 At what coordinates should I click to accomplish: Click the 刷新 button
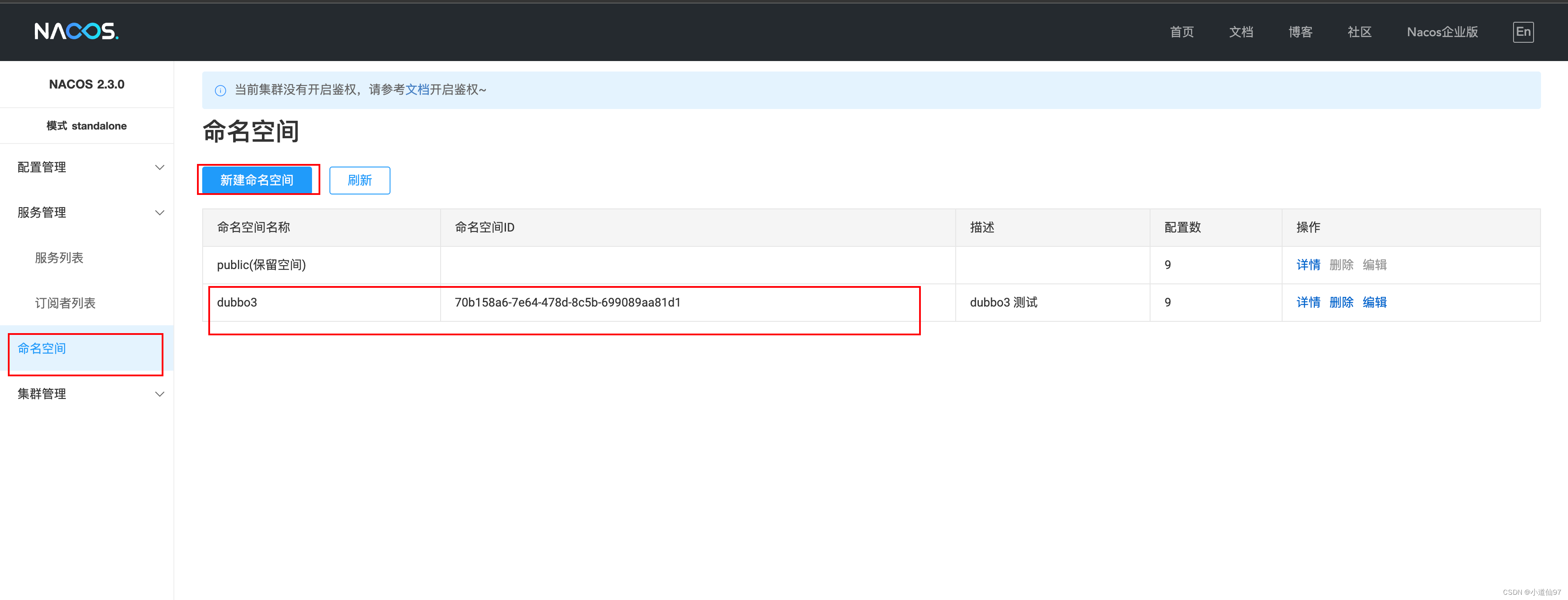[360, 180]
